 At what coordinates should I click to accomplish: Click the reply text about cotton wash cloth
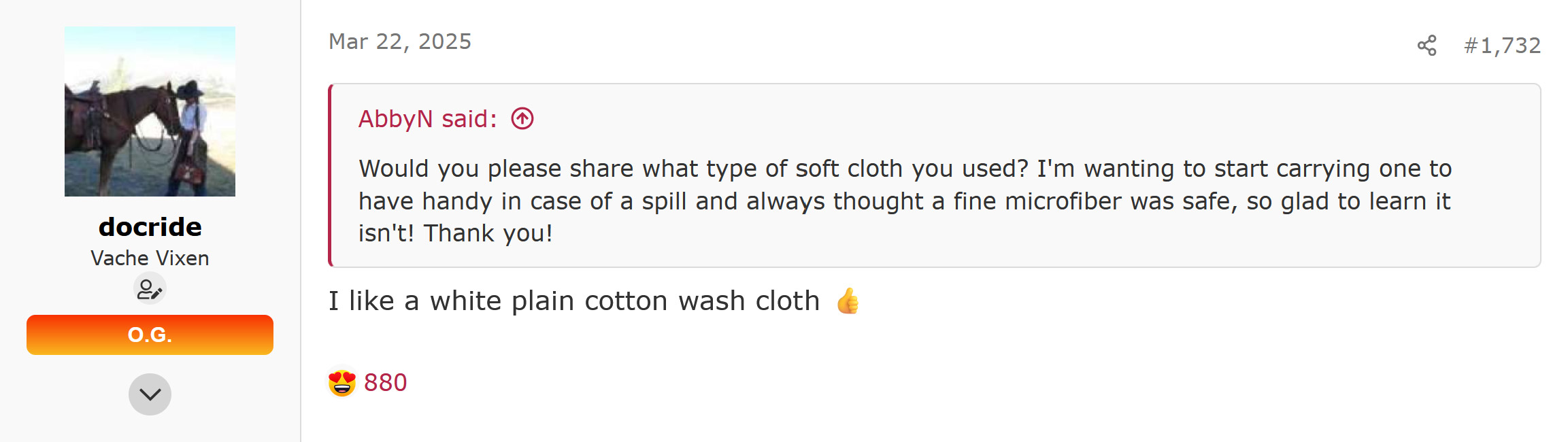[574, 301]
